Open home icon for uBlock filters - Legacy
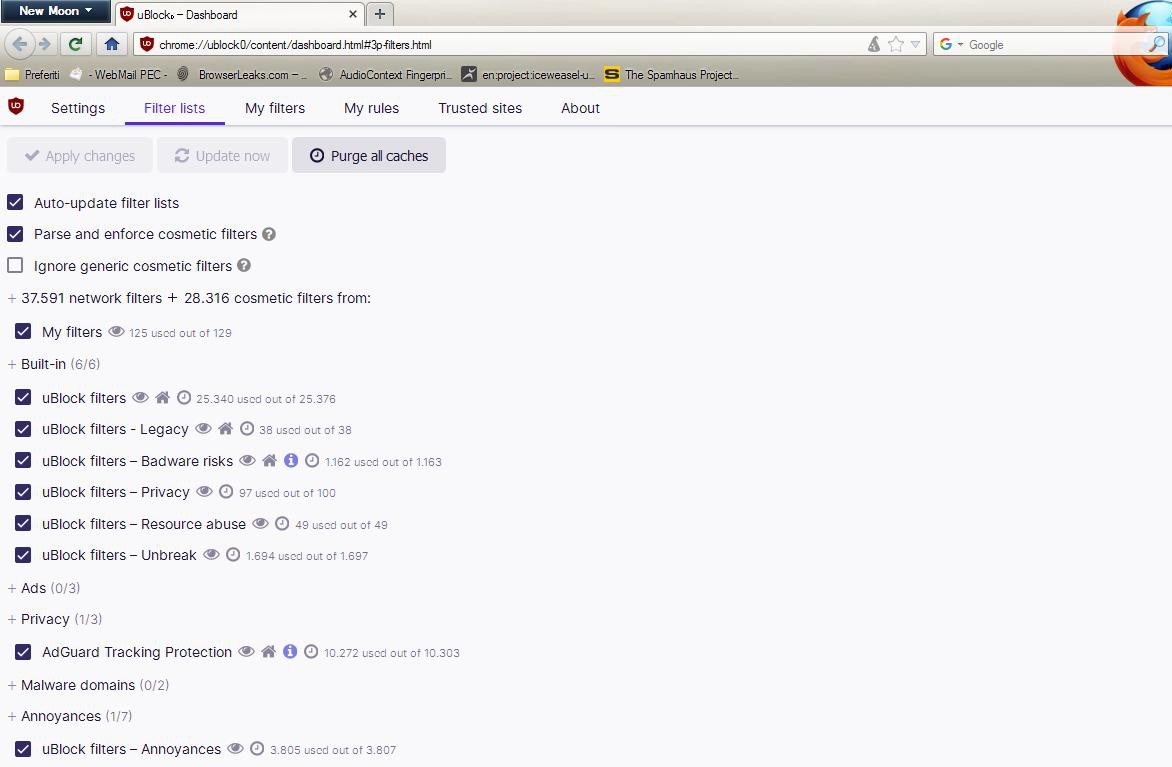This screenshot has height=767, width=1172. (225, 428)
